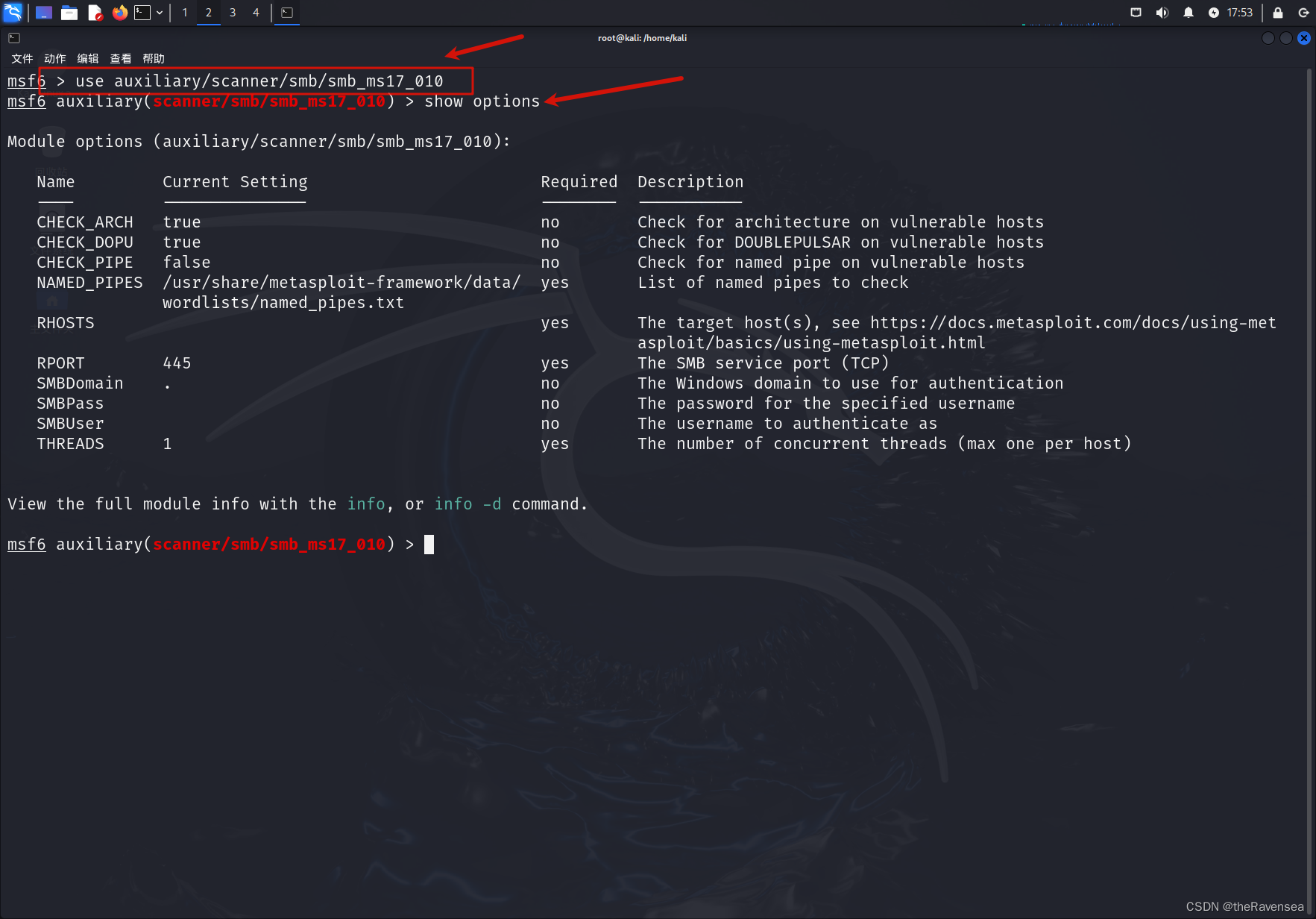Click the display settings tray icon
The width and height of the screenshot is (1316, 919).
(x=1136, y=13)
